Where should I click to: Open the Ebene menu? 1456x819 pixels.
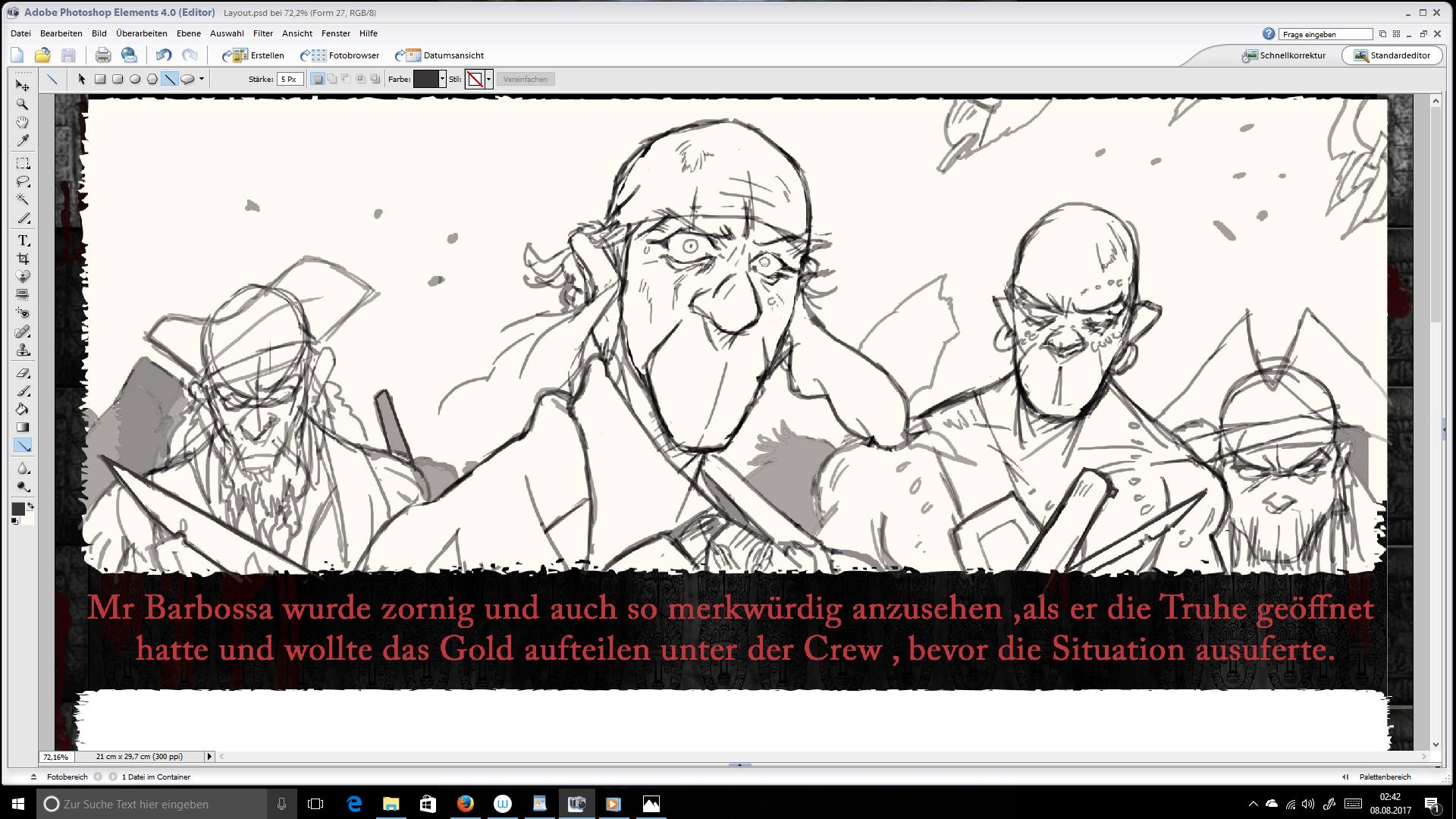188,33
